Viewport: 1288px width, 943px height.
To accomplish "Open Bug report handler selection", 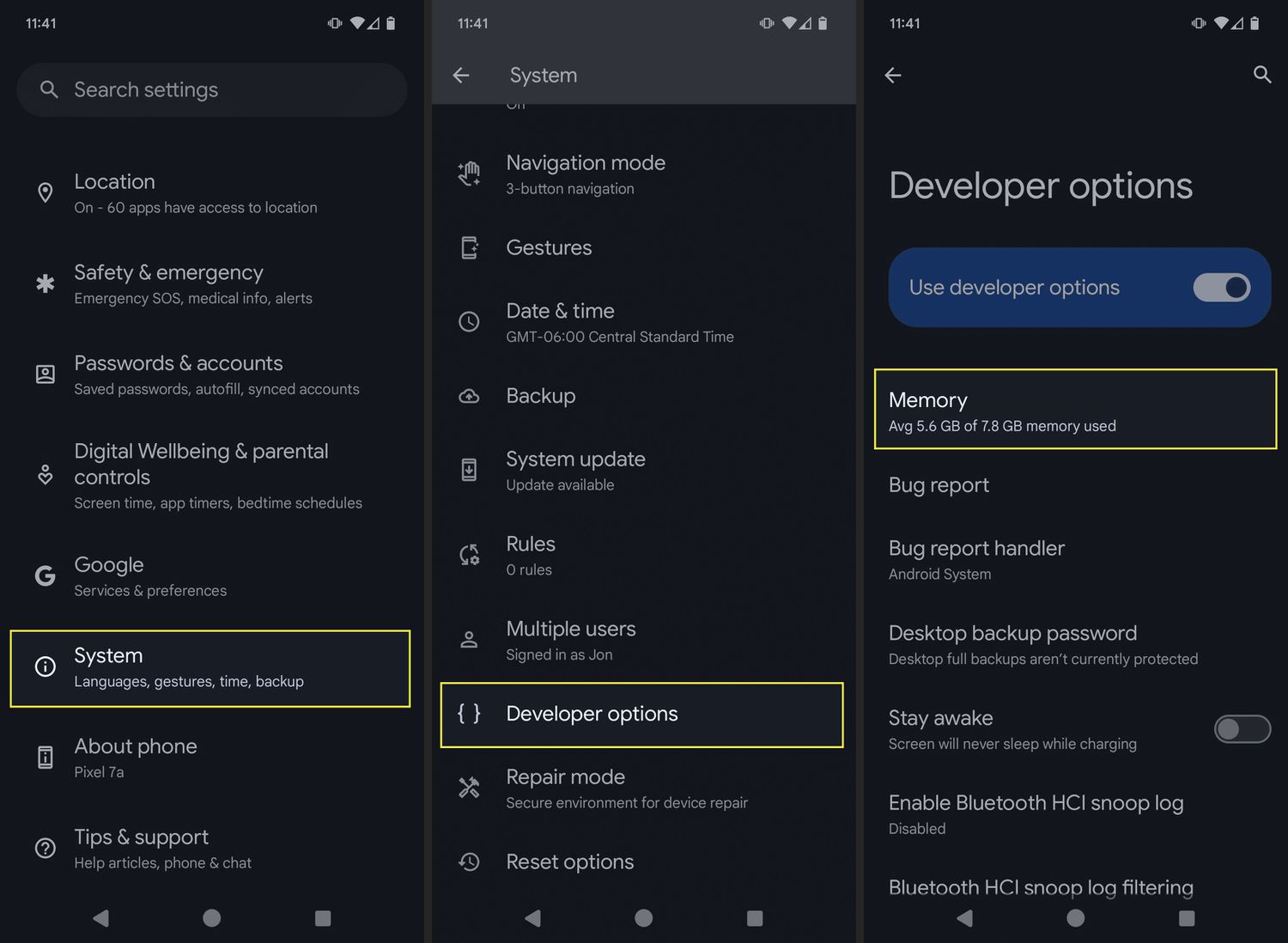I will [1075, 560].
